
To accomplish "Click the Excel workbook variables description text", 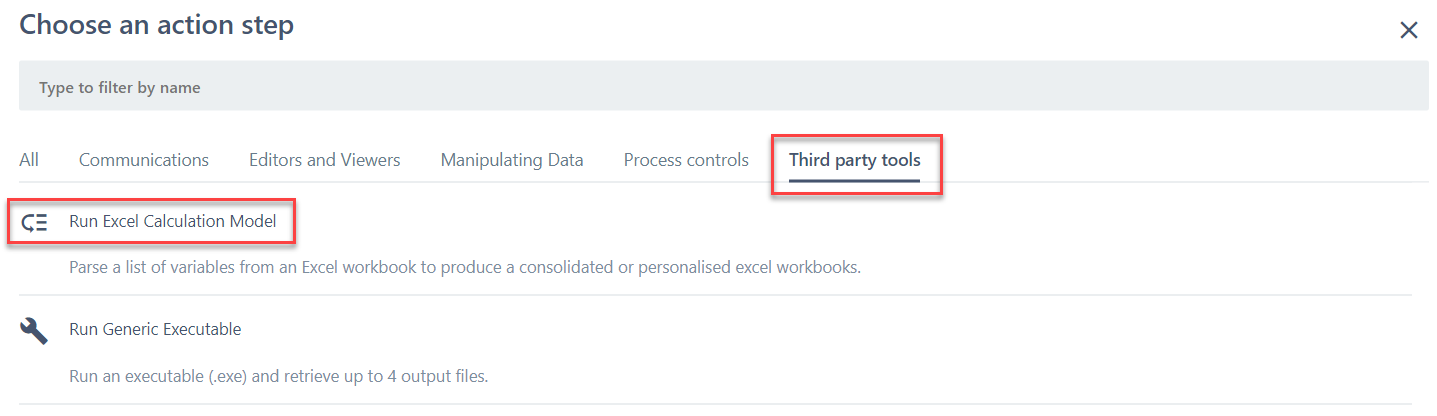I will click(x=465, y=268).
